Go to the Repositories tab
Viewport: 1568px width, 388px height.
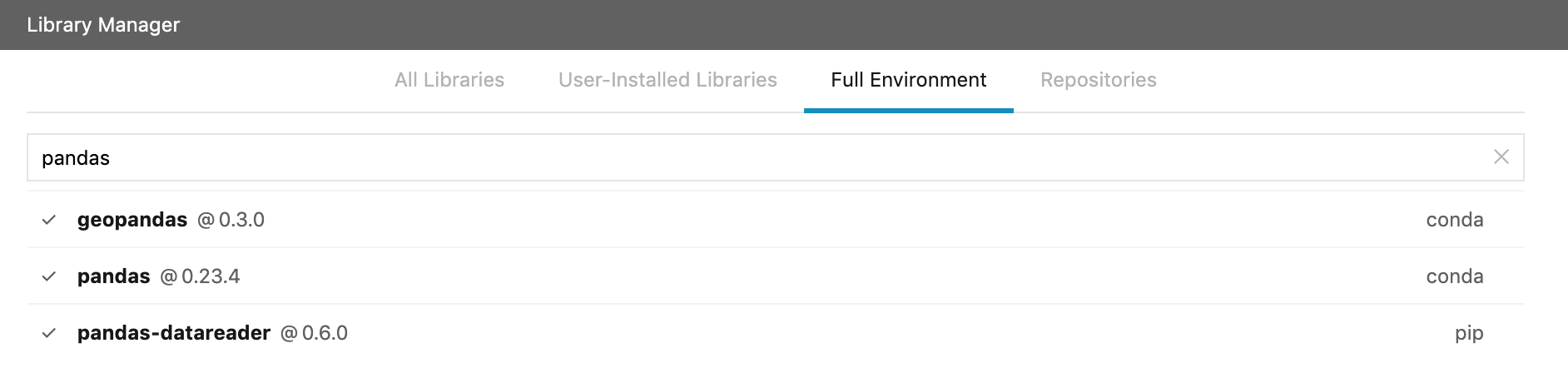1099,80
